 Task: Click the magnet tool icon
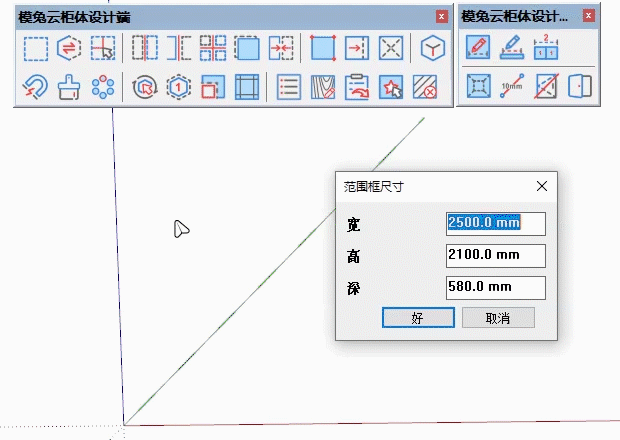coord(36,87)
